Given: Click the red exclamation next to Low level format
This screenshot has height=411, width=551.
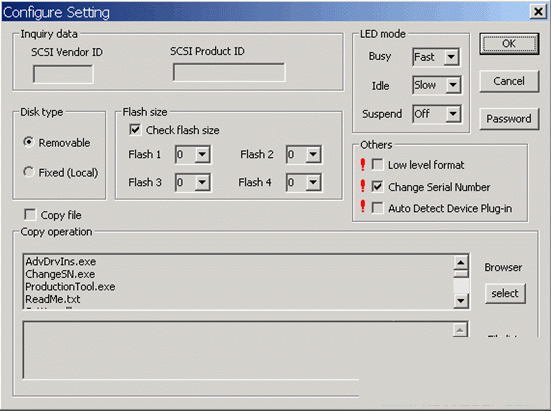Looking at the screenshot, I should [x=363, y=164].
